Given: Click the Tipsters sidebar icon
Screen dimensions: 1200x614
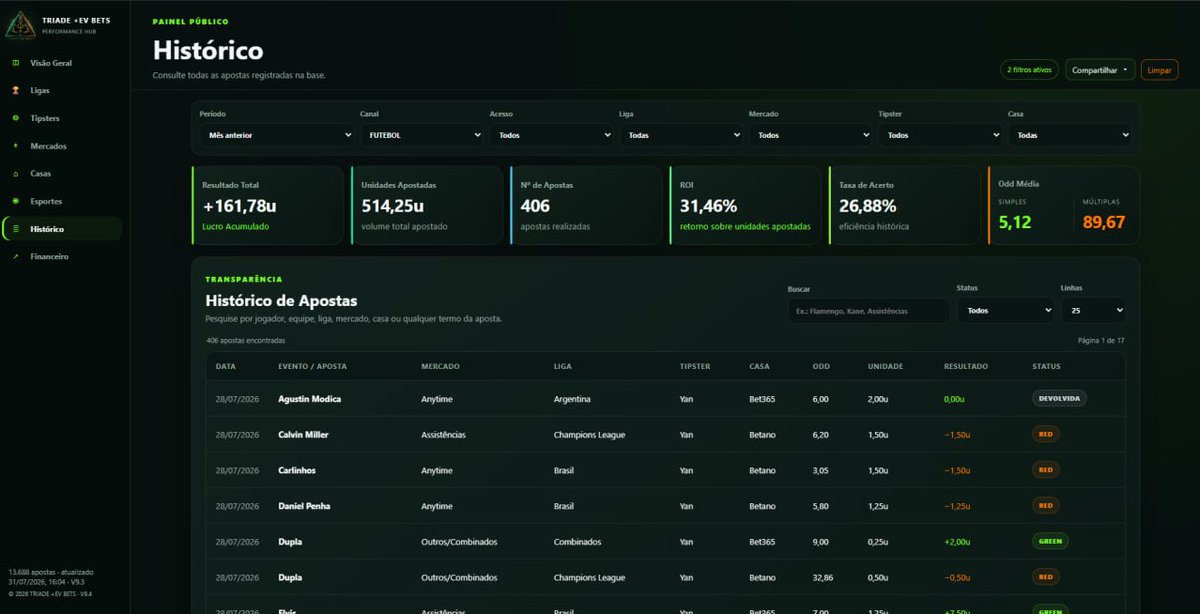Looking at the screenshot, I should click(15, 118).
